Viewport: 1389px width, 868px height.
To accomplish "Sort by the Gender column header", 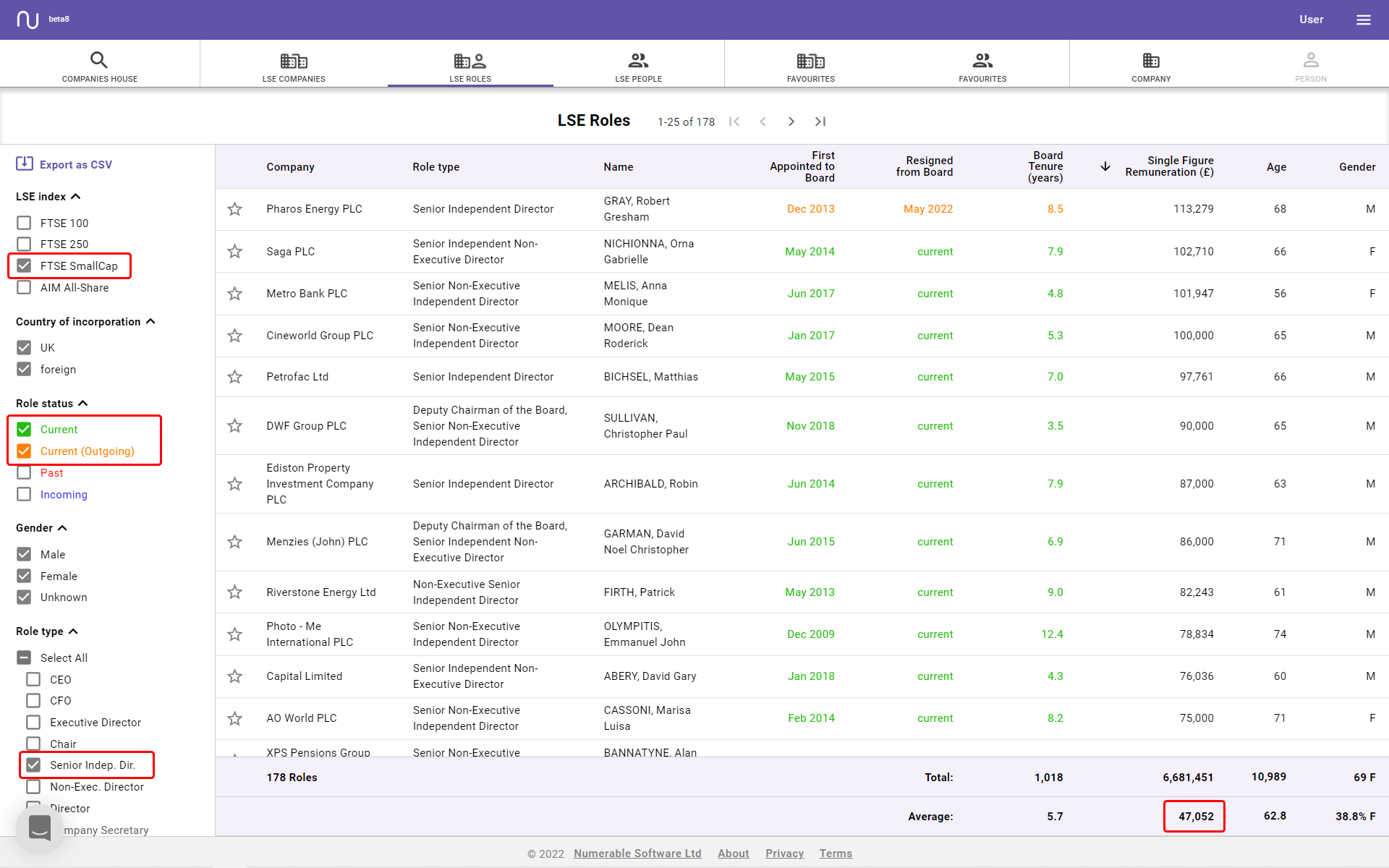I will [x=1356, y=166].
